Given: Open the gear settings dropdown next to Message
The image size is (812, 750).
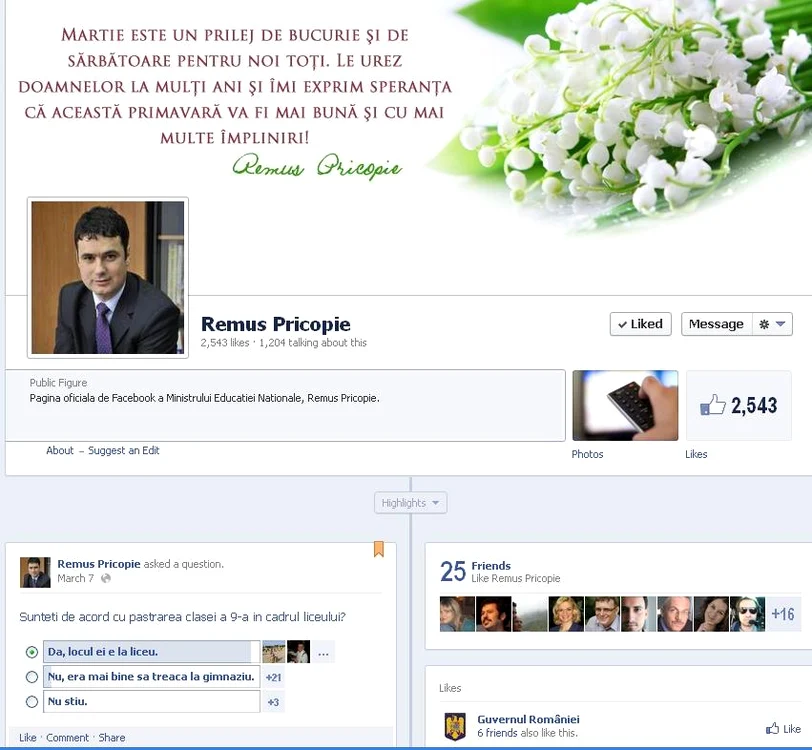Looking at the screenshot, I should (772, 324).
